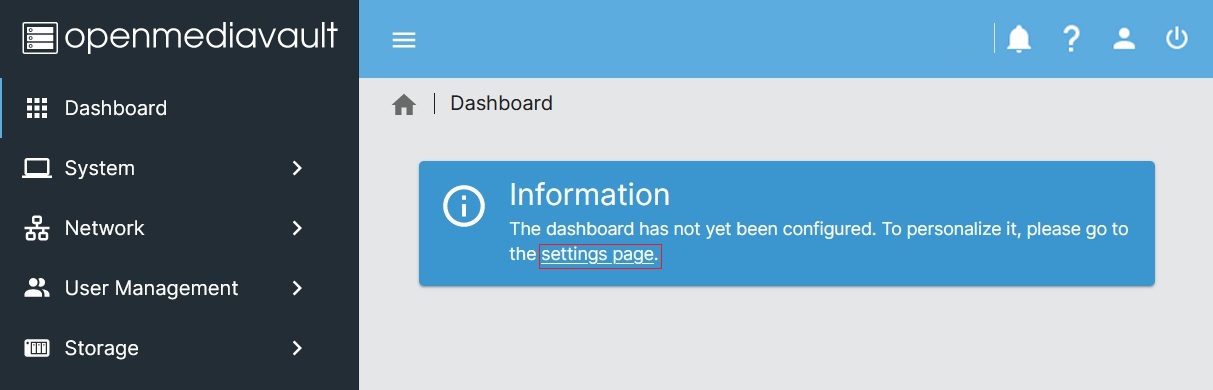Click the Network topology icon
This screenshot has height=390, width=1213.
coord(37,228)
